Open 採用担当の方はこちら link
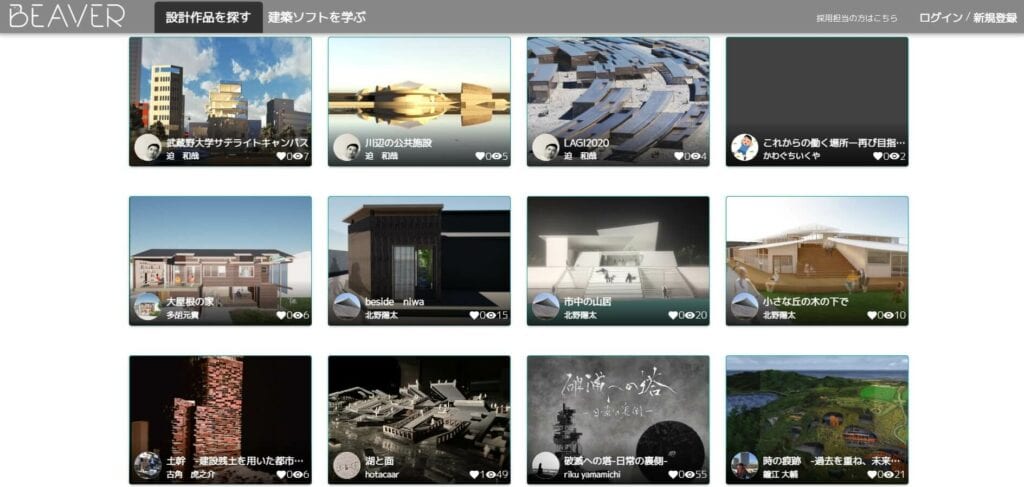 856,18
